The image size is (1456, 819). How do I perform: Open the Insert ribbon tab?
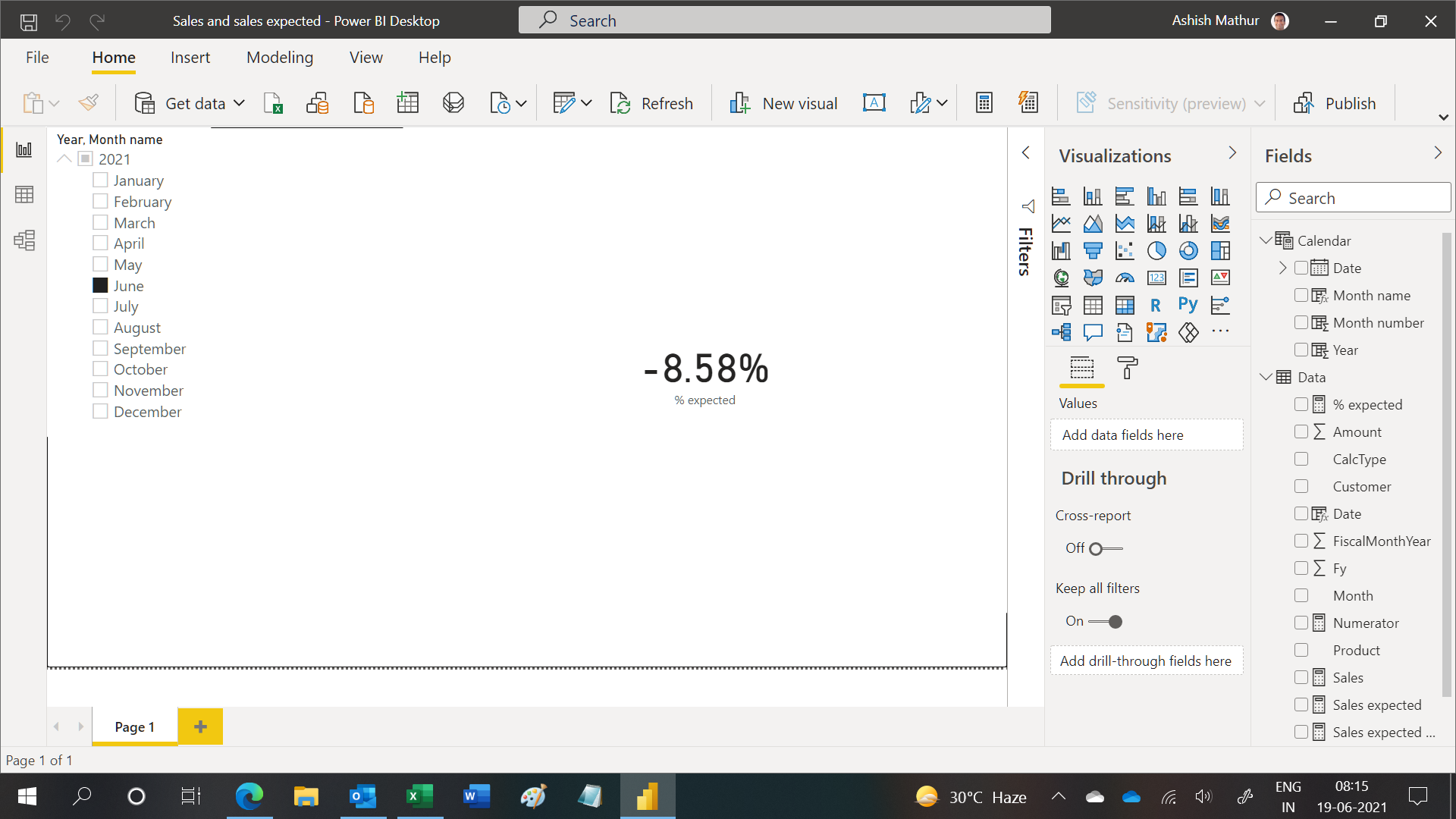190,58
